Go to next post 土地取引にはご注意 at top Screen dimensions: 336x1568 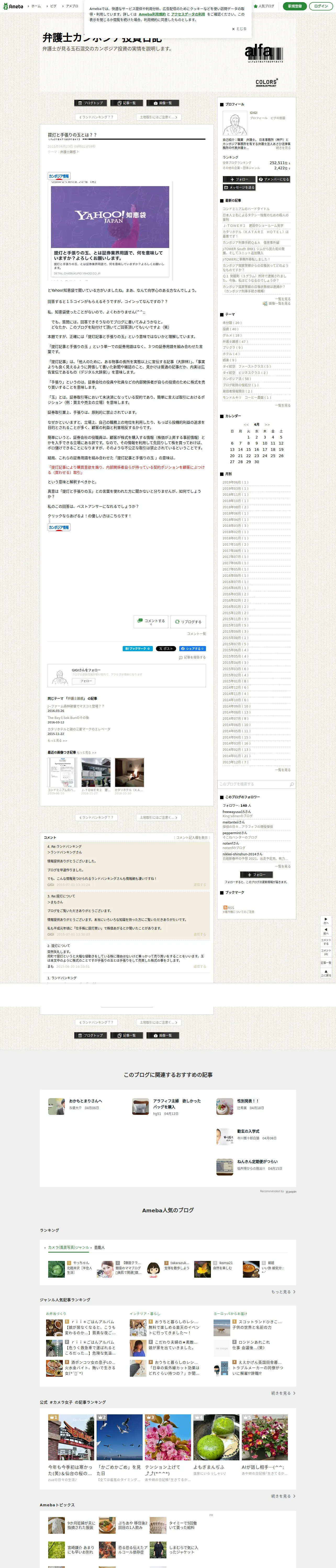[x=159, y=117]
